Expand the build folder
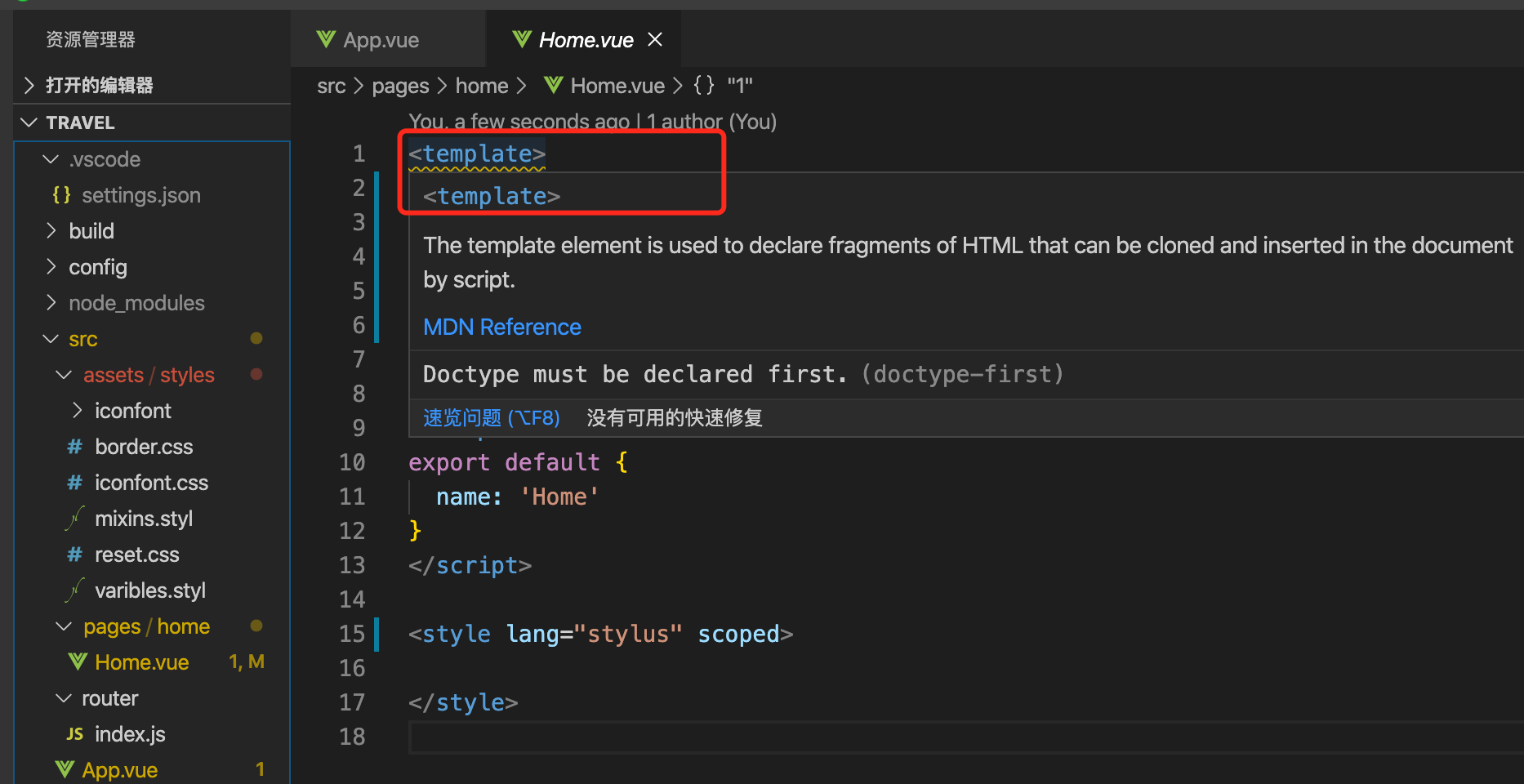1524x784 pixels. (x=91, y=231)
